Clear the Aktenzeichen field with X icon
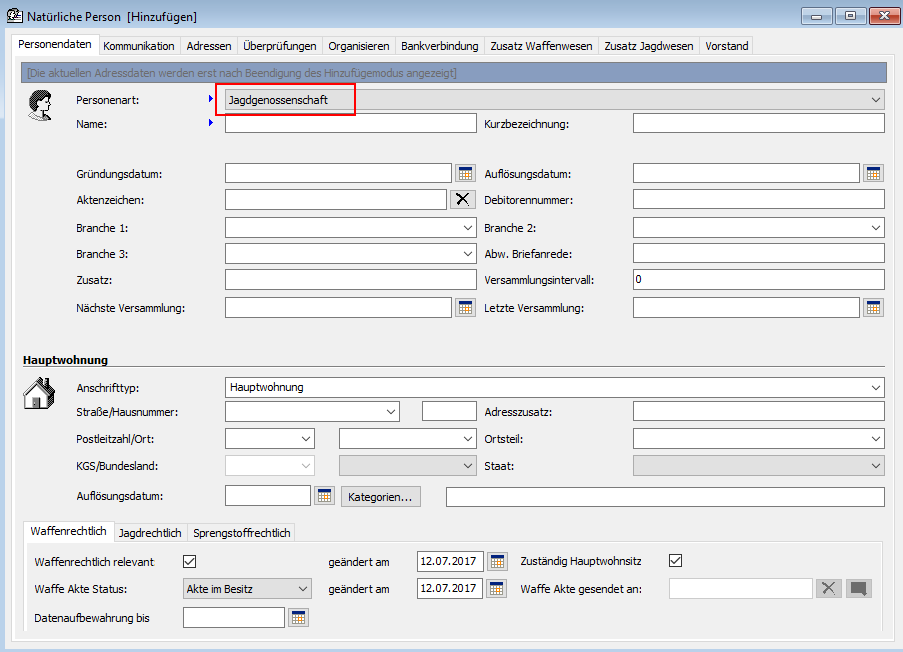This screenshot has height=652, width=903. pos(462,199)
